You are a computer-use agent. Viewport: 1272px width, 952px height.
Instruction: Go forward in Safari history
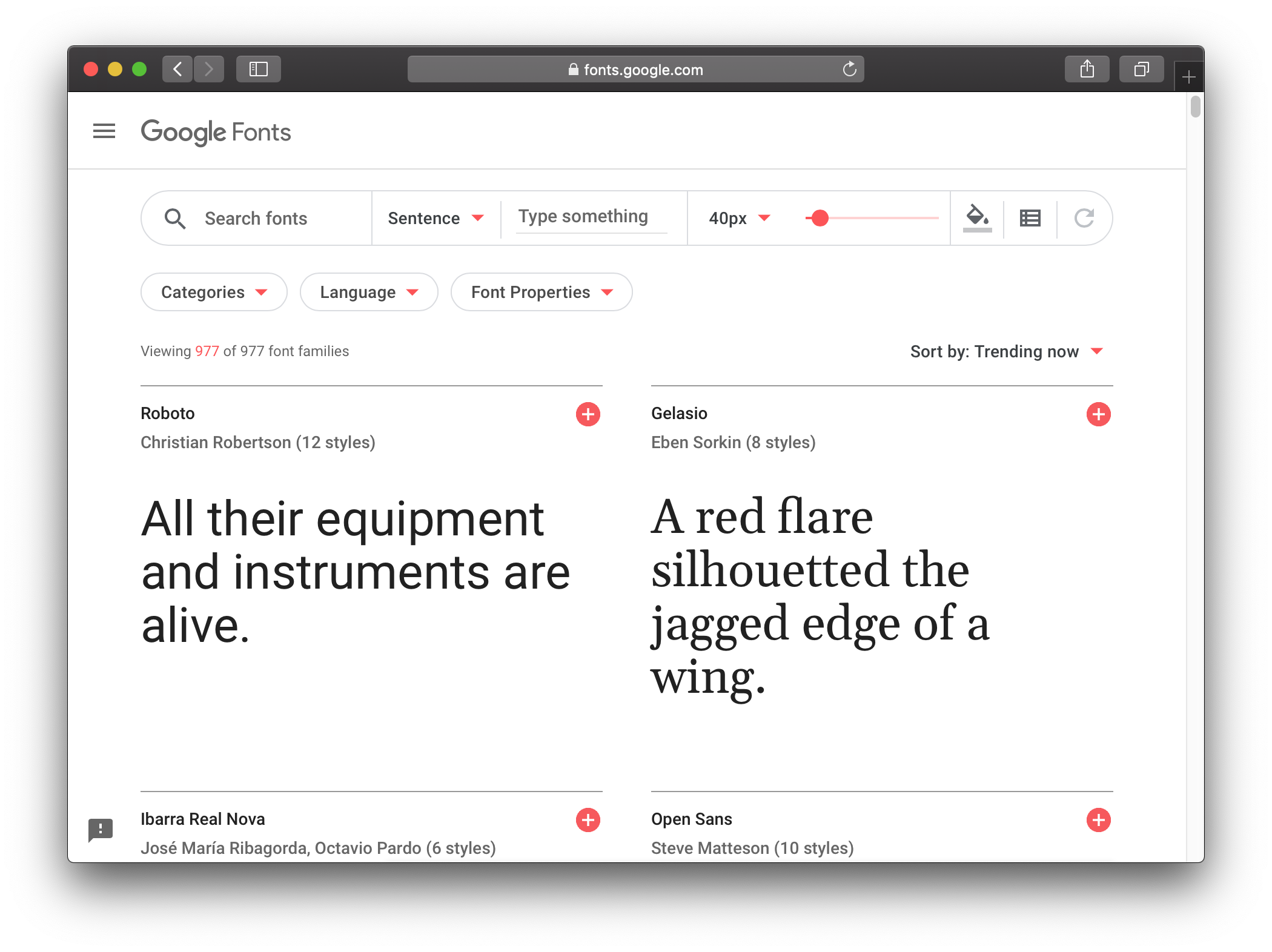point(209,69)
